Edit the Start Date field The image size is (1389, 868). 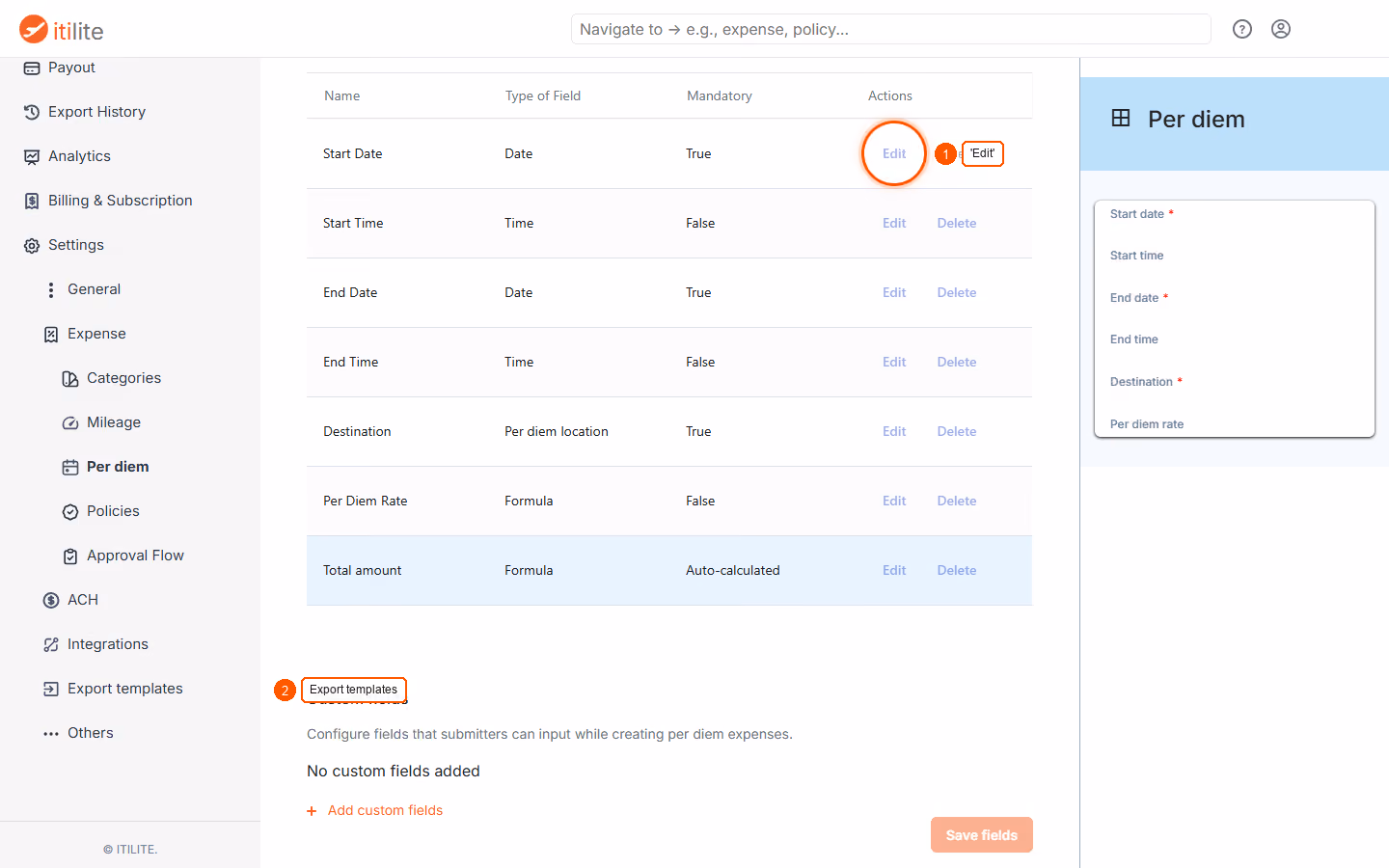click(894, 153)
